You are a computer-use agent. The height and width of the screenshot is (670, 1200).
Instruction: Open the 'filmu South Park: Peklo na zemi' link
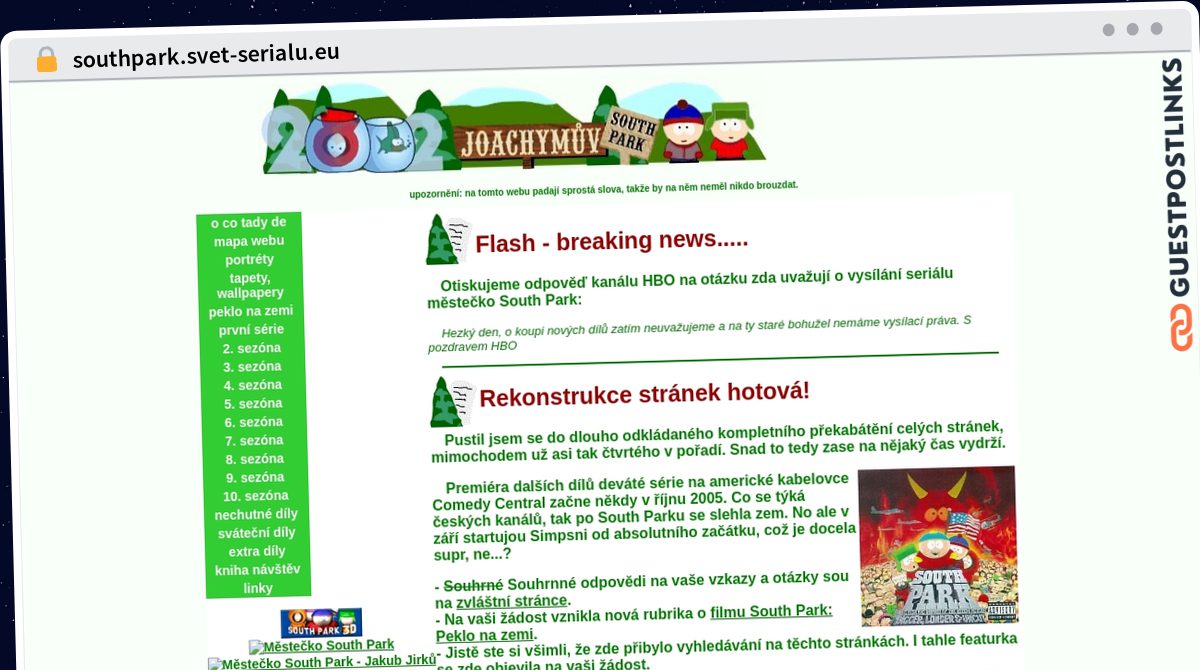pos(634,622)
